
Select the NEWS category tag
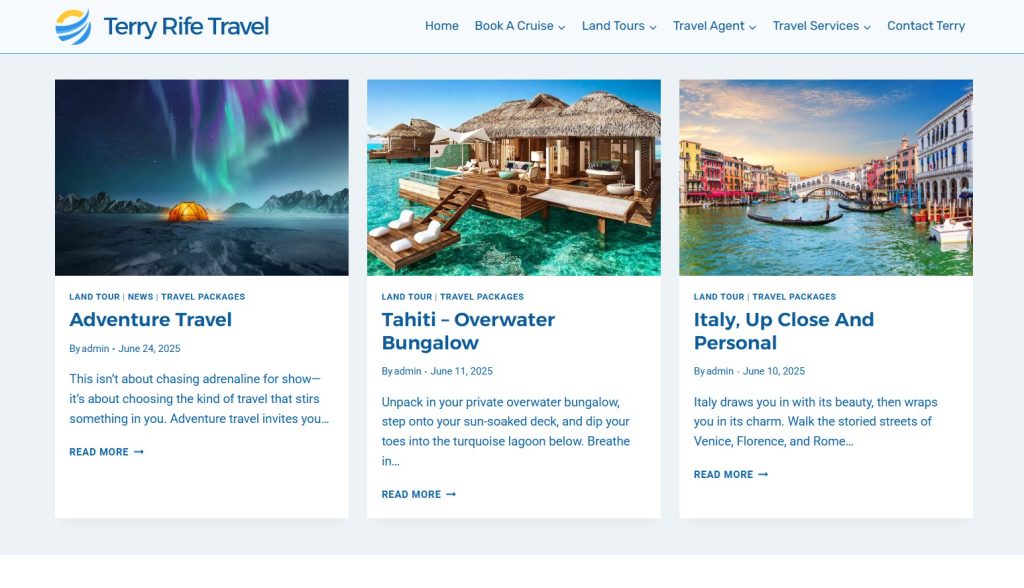140,297
